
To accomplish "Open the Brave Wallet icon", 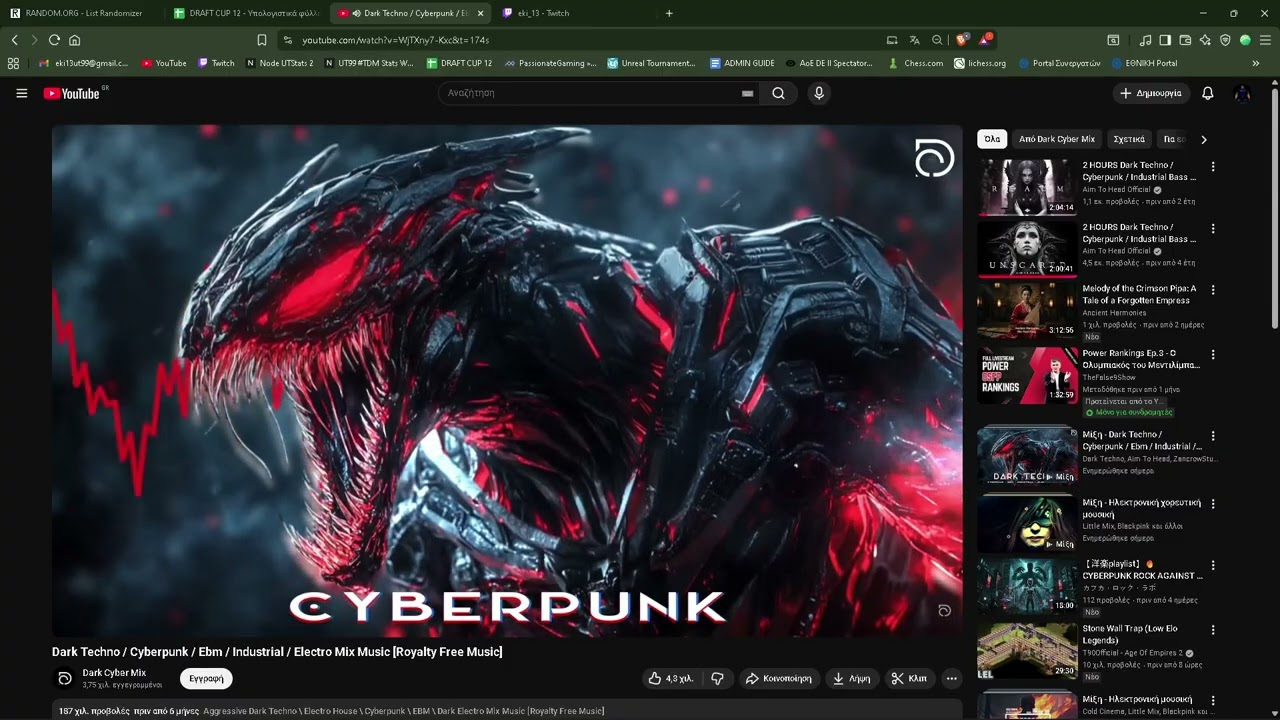I will point(1185,40).
